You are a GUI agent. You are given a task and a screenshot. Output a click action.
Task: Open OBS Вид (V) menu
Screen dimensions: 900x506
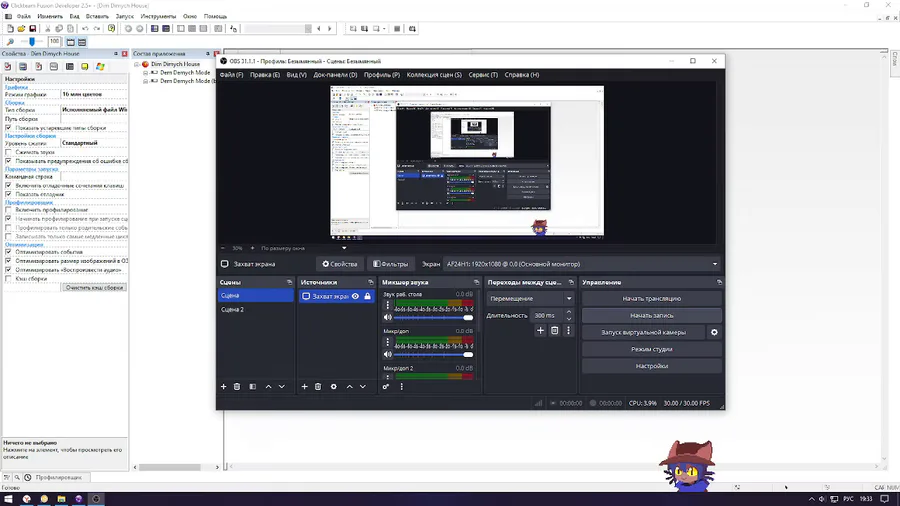tap(297, 75)
